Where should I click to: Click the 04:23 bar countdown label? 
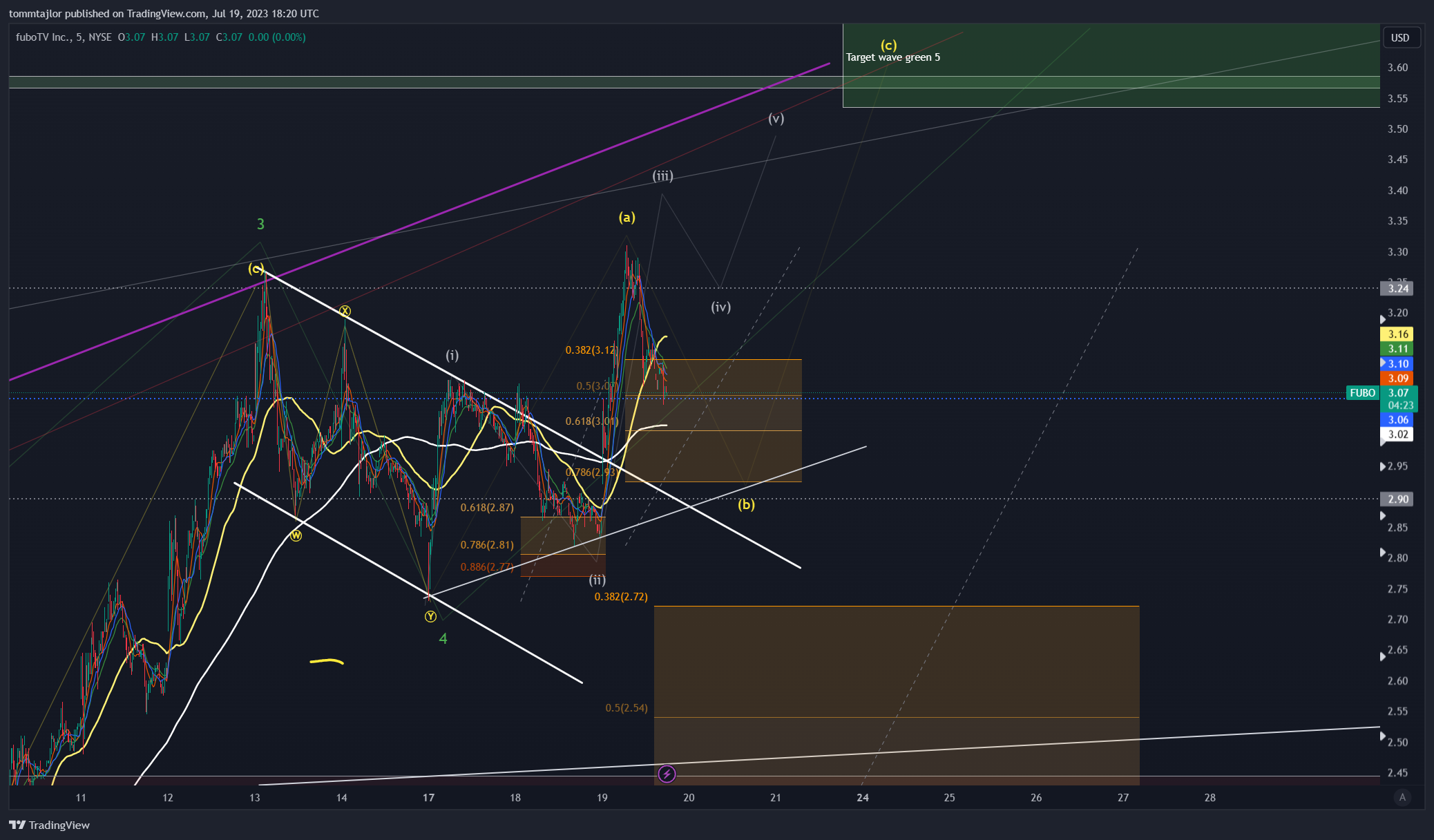point(1399,405)
